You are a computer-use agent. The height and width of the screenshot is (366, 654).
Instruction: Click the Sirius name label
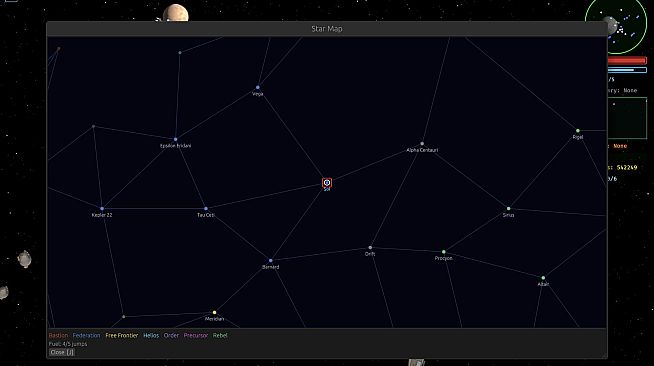(508, 215)
